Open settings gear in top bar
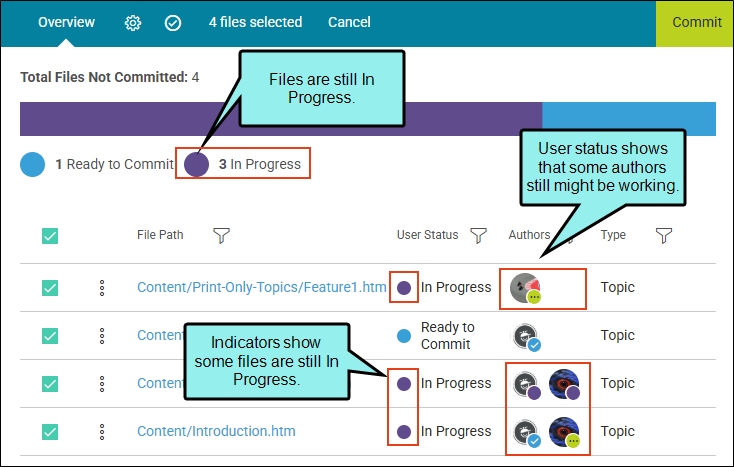Screen dimensions: 734x467 click(x=133, y=22)
